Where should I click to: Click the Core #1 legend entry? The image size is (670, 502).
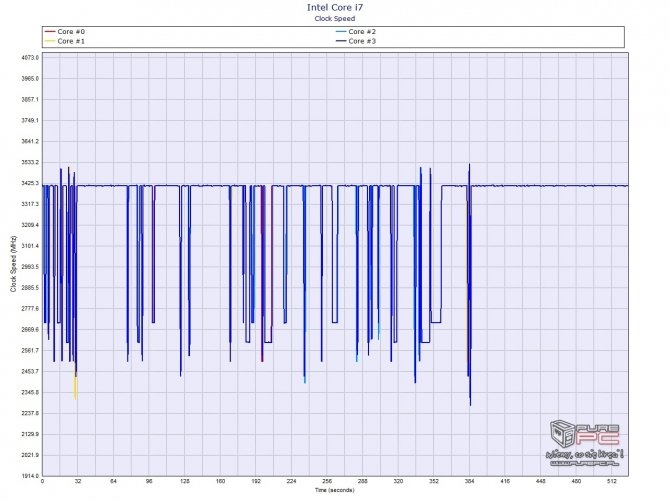65,41
